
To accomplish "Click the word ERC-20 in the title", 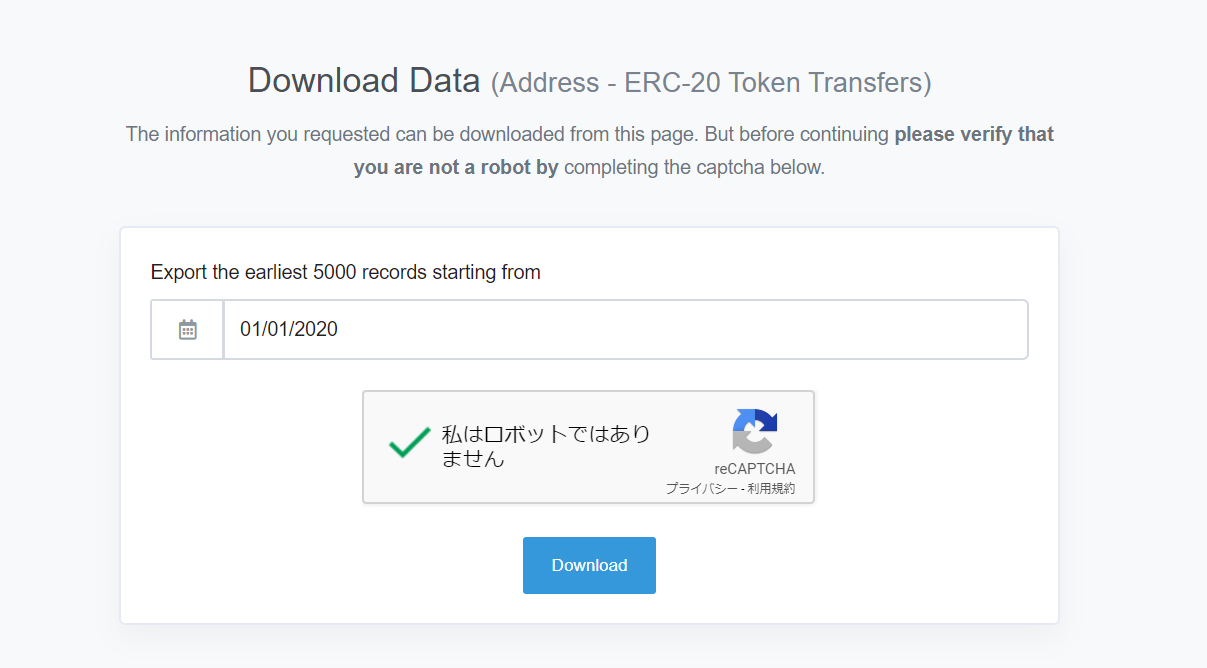I will coord(673,83).
